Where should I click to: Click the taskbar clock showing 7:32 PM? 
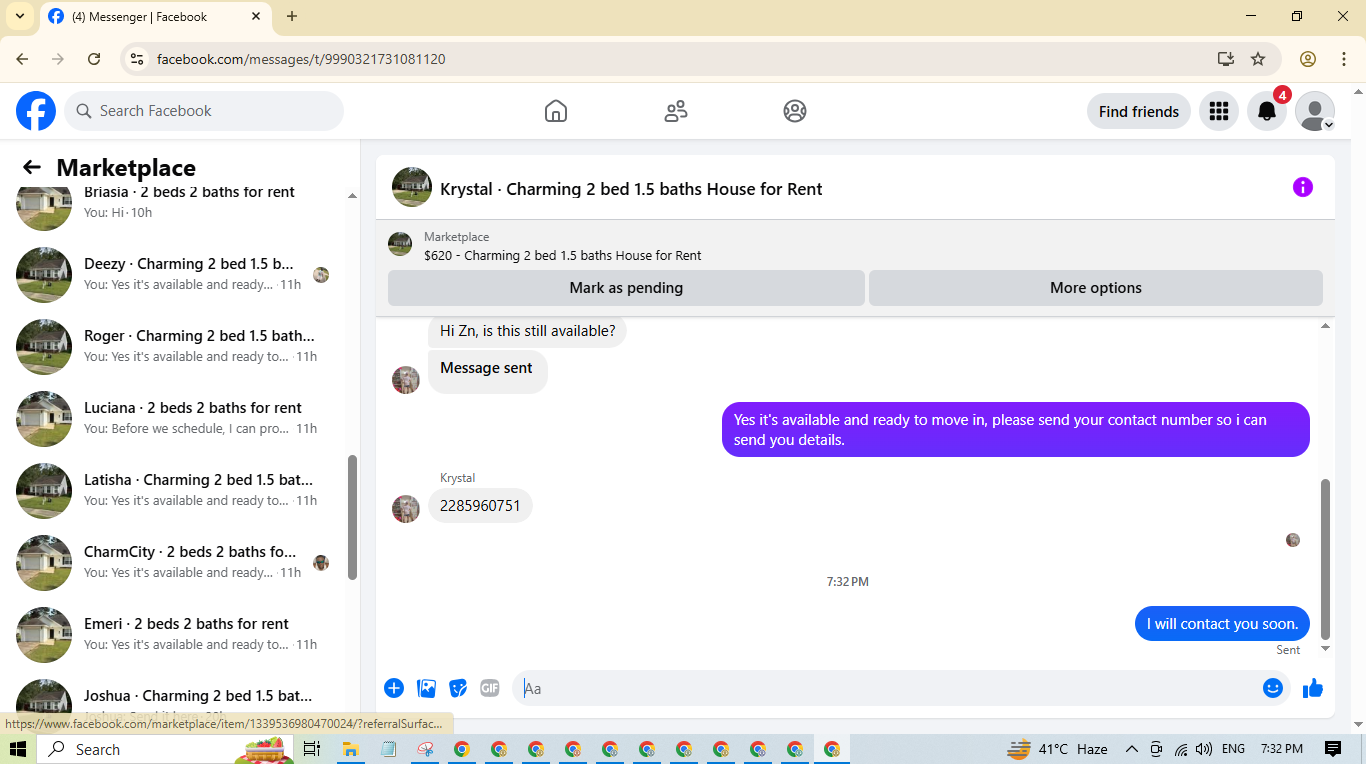click(x=1282, y=749)
